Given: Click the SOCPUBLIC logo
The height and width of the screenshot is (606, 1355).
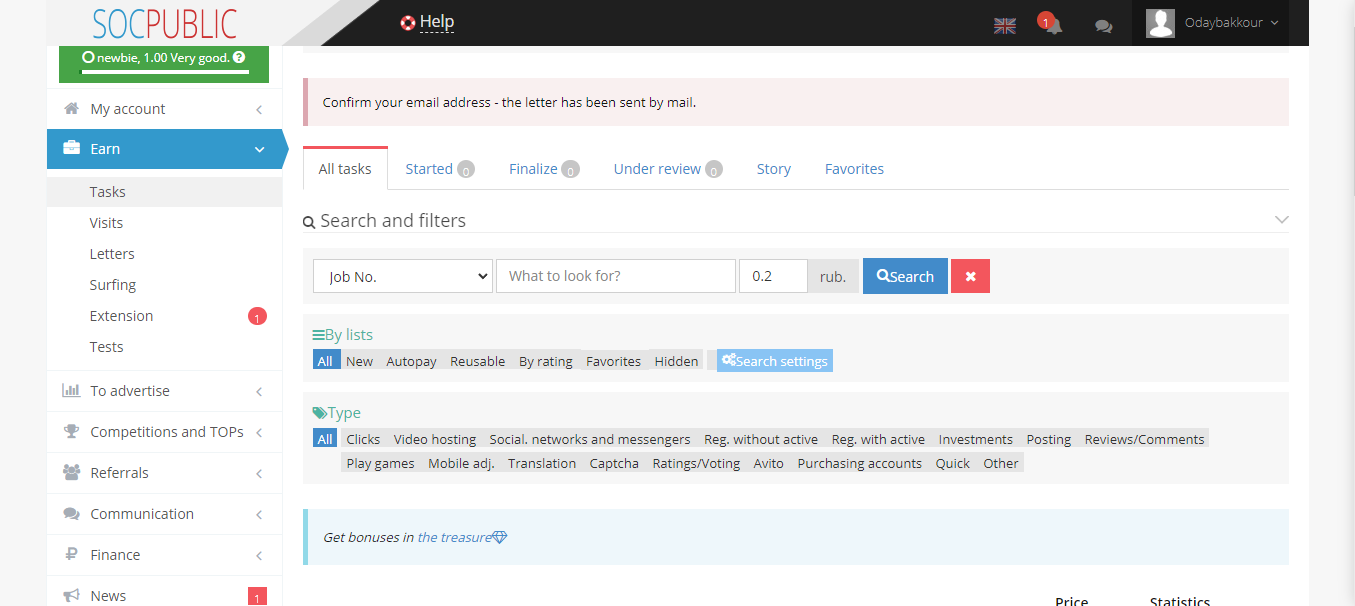Looking at the screenshot, I should coord(164,22).
